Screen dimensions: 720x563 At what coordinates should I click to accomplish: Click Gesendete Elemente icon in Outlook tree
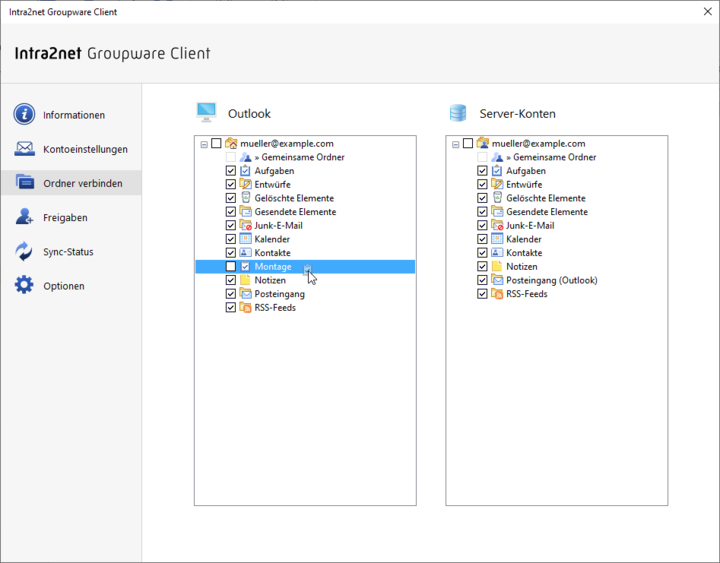coord(246,212)
